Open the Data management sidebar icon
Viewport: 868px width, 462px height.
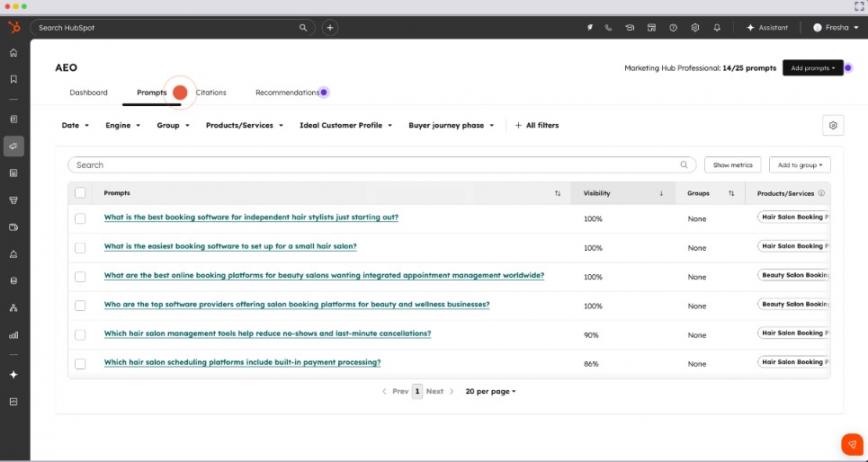(x=14, y=281)
